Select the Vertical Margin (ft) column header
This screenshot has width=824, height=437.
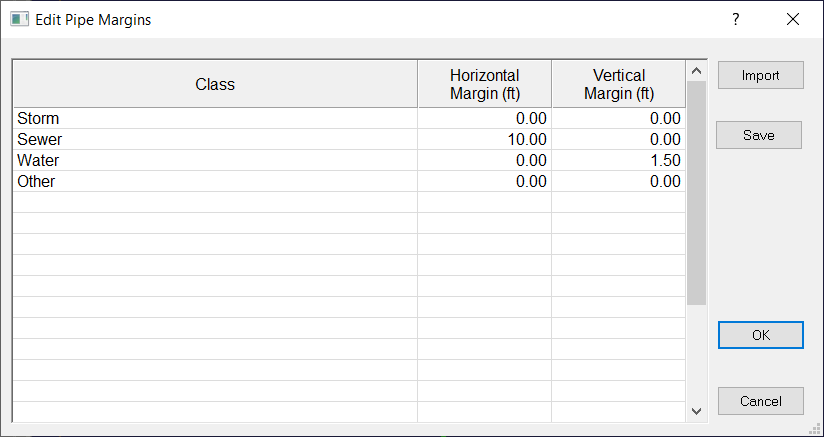(x=618, y=84)
